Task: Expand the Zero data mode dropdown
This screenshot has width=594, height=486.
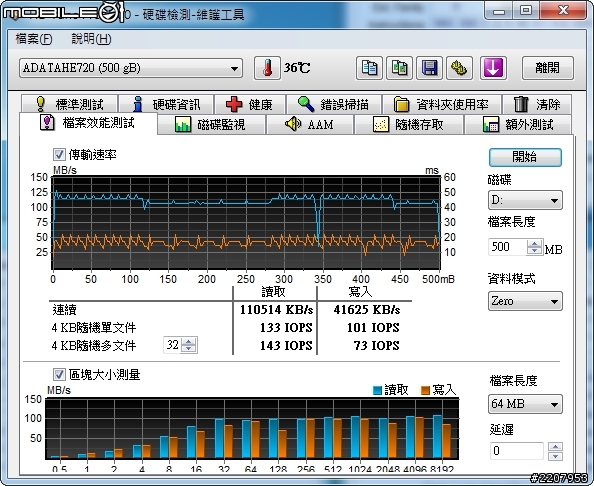Action: coord(525,301)
